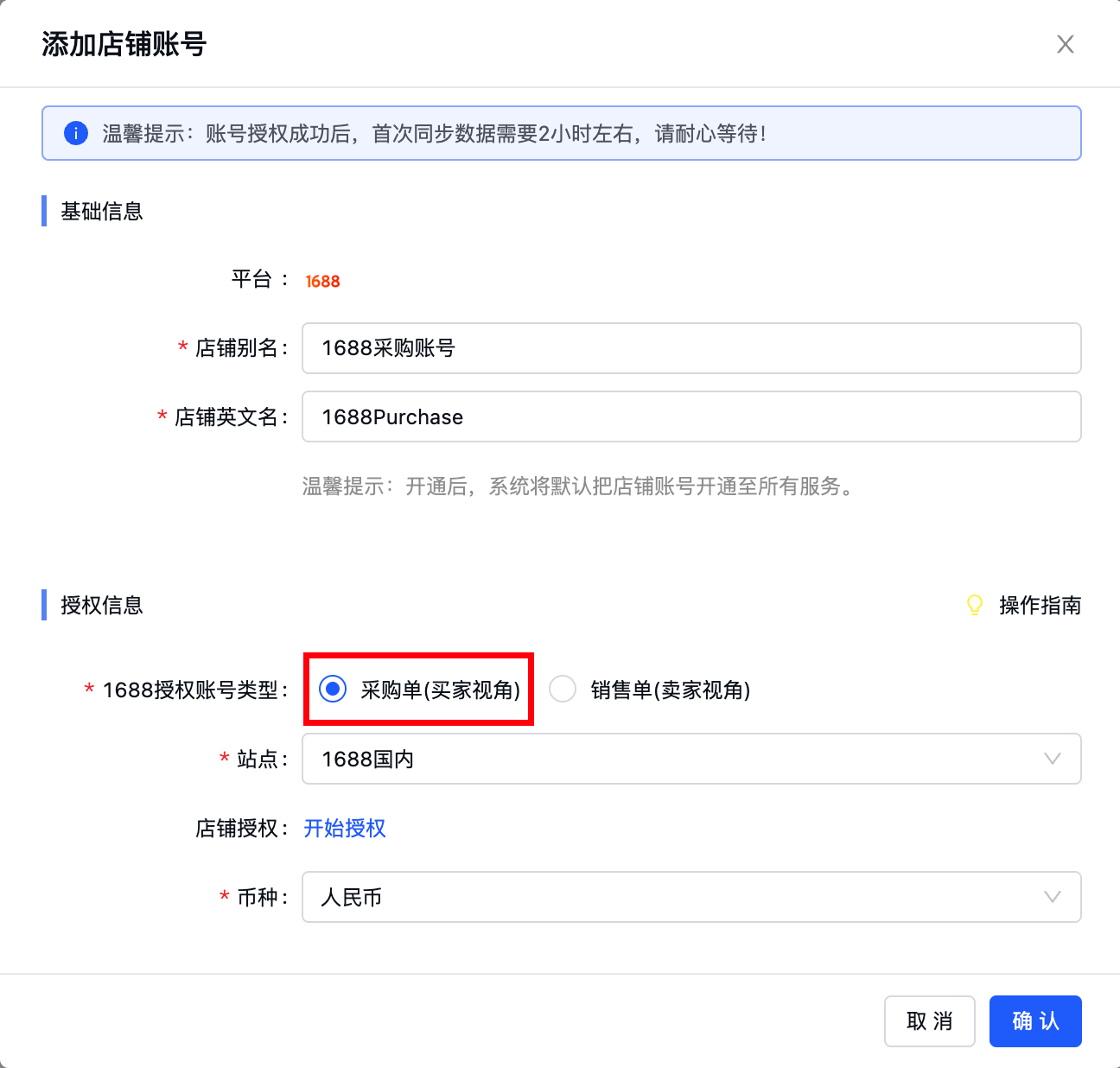Click the chevron on the 币种 selector

1052,897
